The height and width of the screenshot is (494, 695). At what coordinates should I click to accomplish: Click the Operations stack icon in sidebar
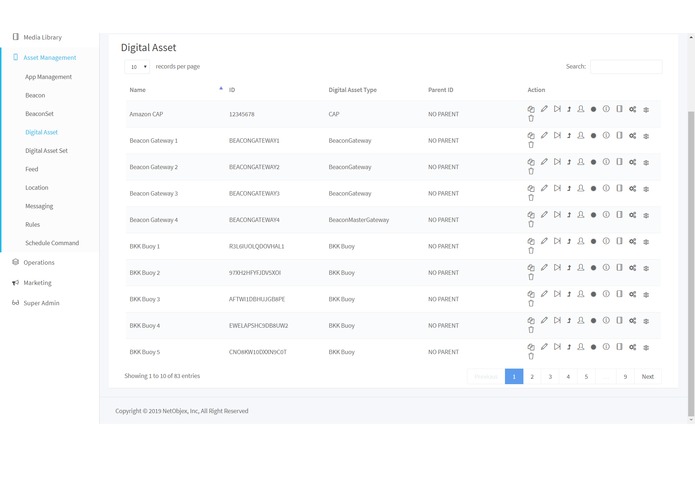point(16,262)
